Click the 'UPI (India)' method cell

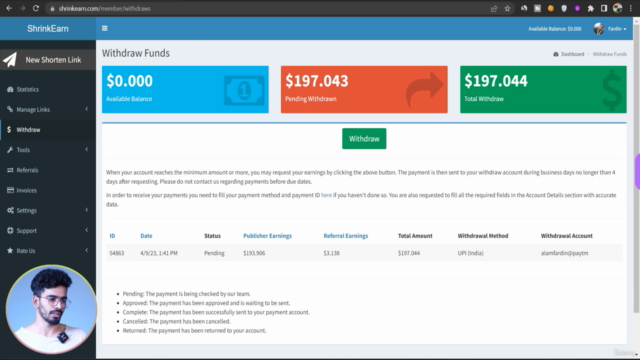(x=471, y=253)
